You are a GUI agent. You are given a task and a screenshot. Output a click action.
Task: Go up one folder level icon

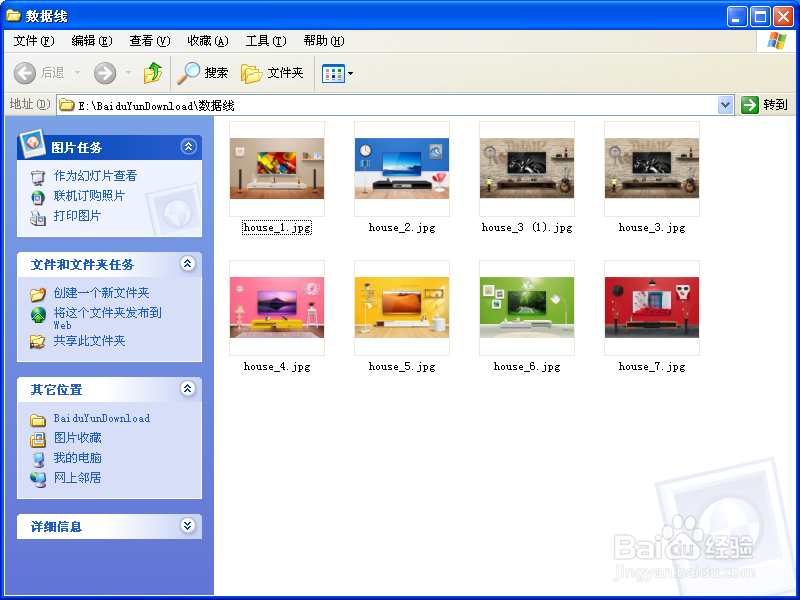coord(153,73)
